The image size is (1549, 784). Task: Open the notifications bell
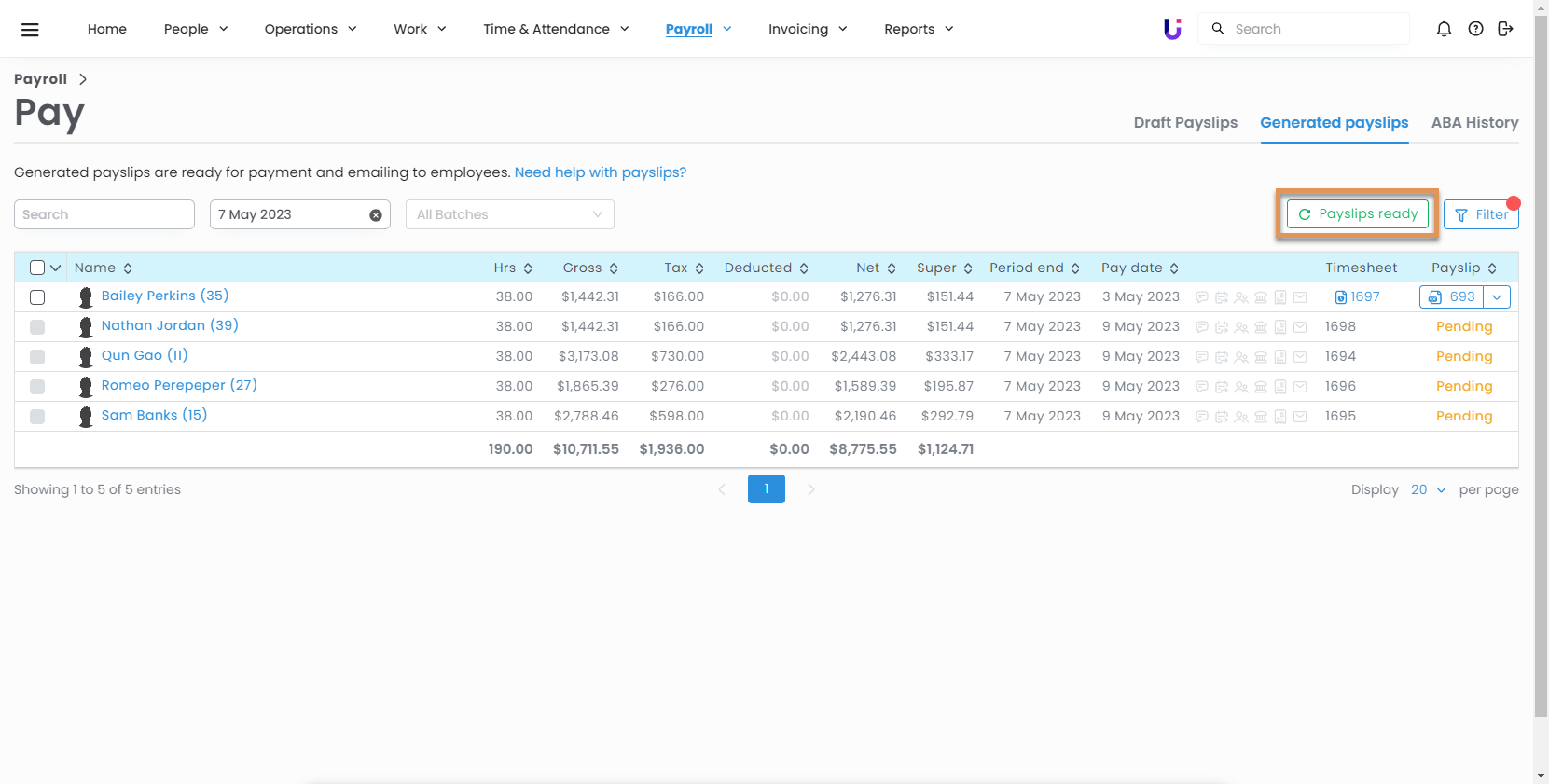coord(1444,29)
